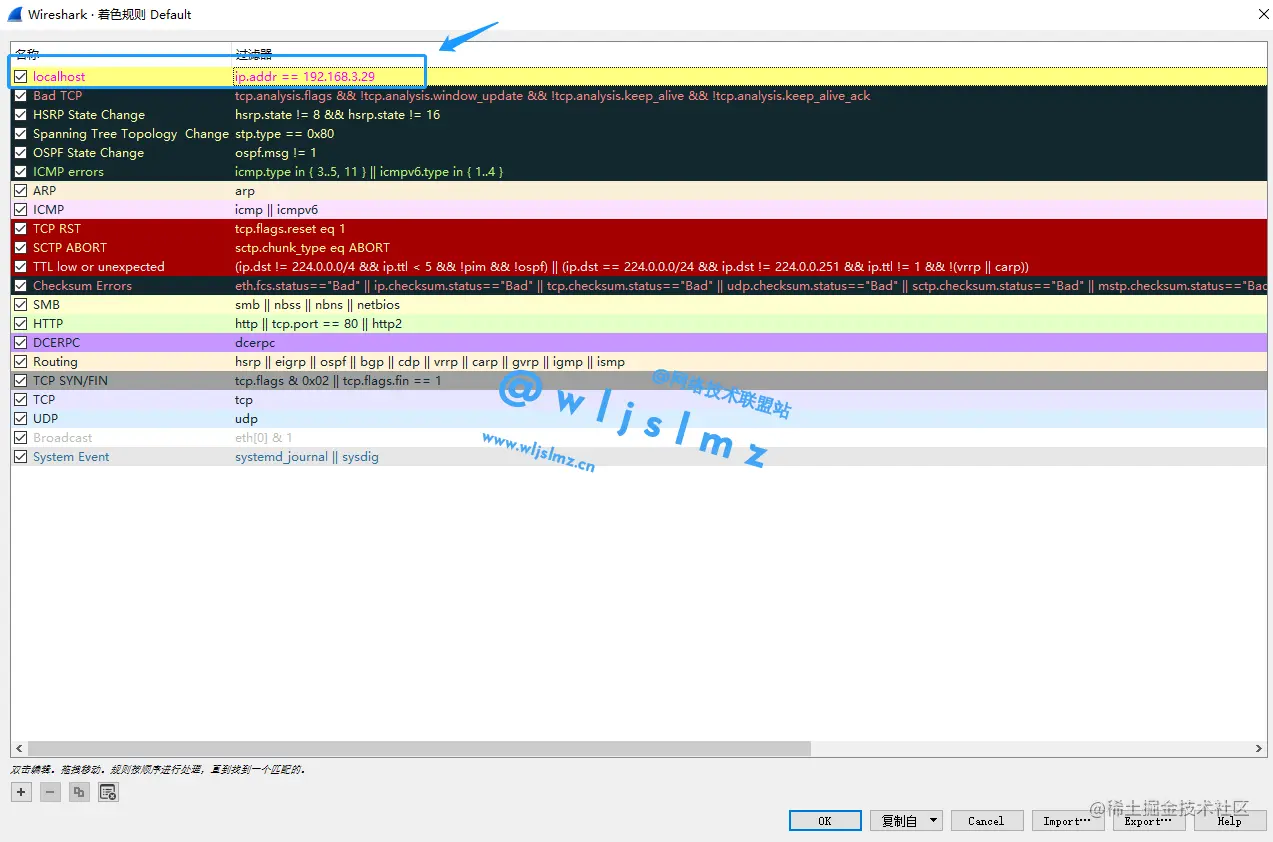
Task: Uncheck the localhost rule checkbox
Action: pyautogui.click(x=21, y=77)
